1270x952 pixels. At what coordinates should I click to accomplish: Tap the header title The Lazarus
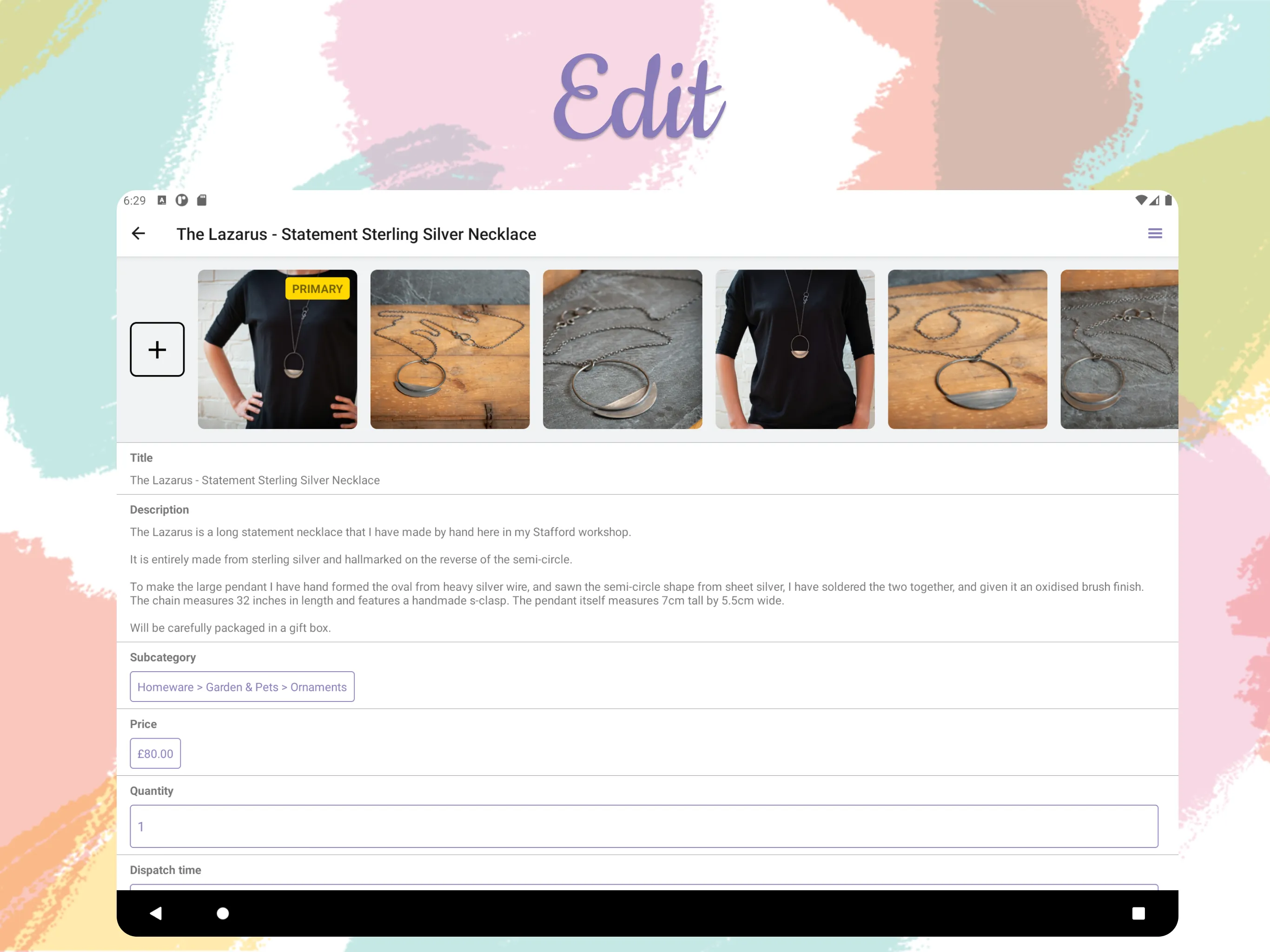(x=356, y=234)
